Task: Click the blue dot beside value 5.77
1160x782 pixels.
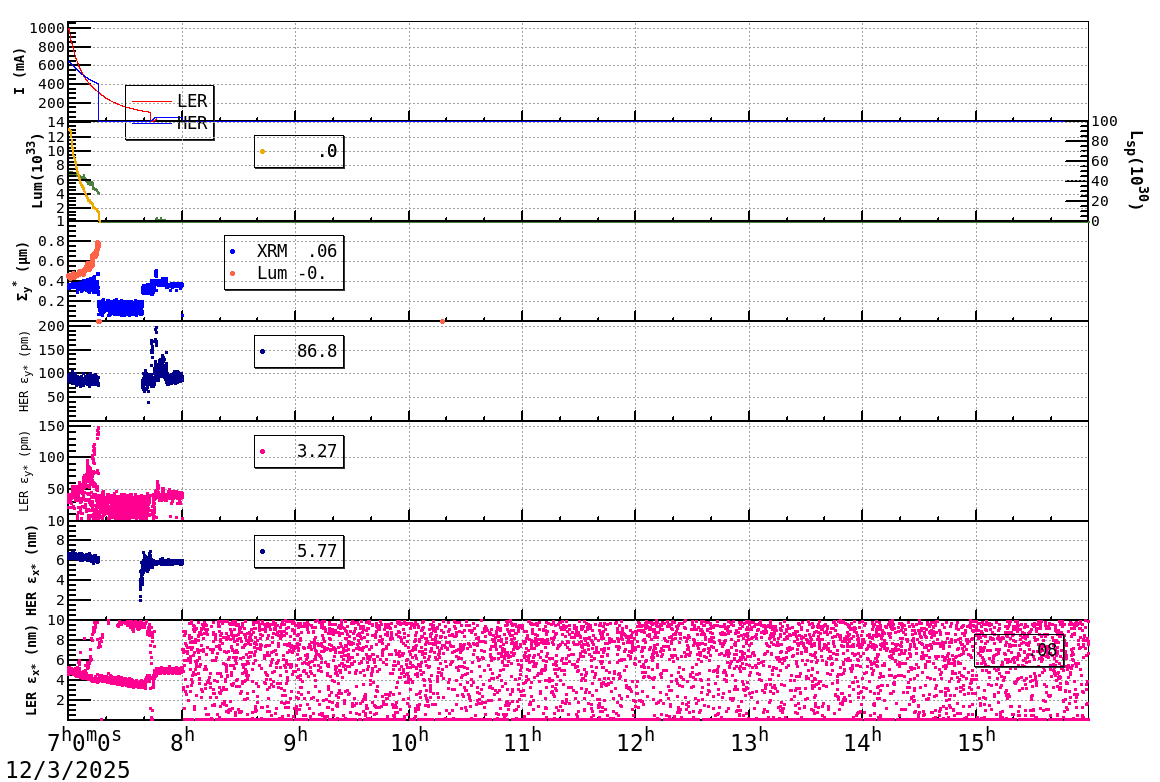Action: tap(264, 551)
